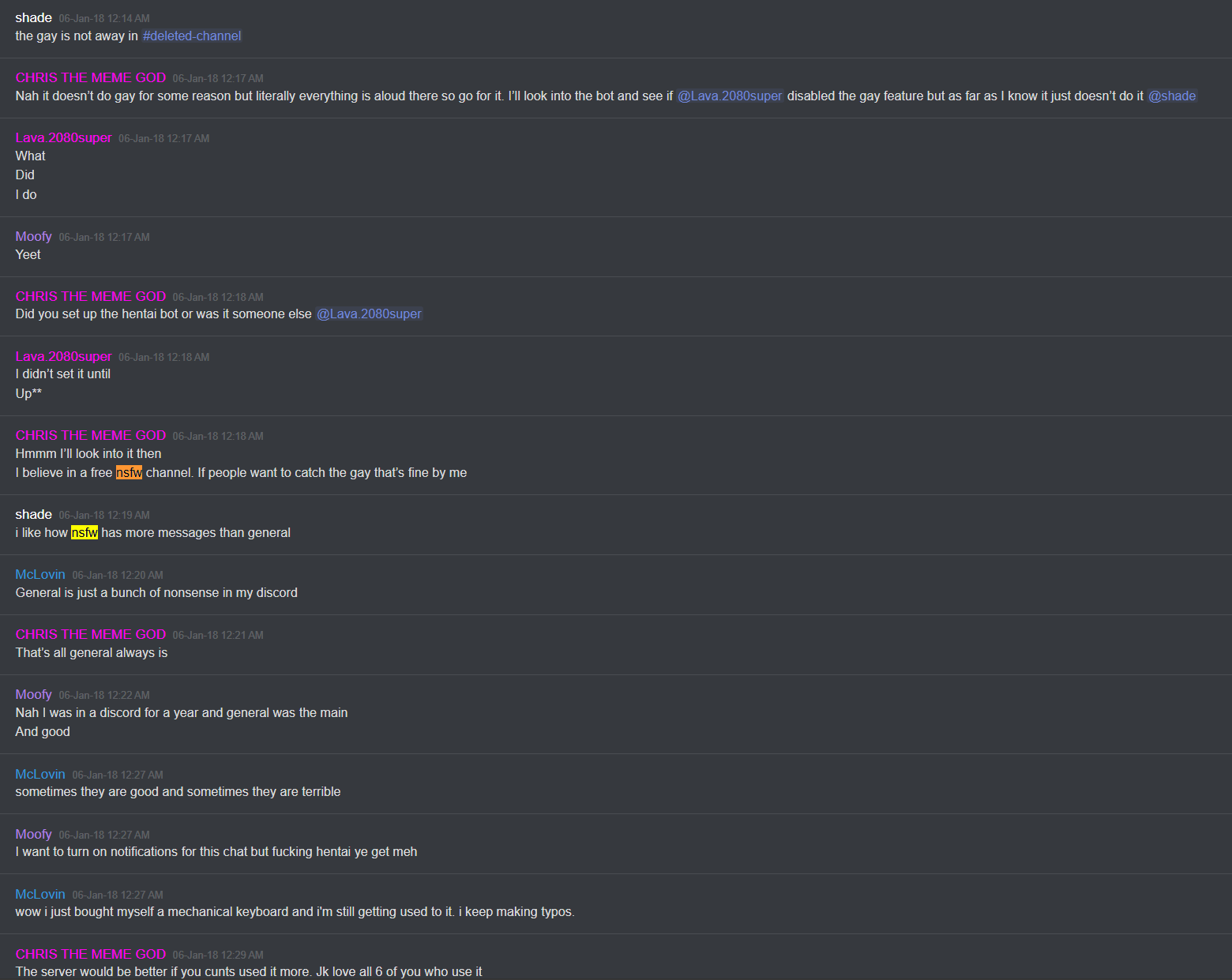Click the 12:29 AM timestamp

[218, 956]
